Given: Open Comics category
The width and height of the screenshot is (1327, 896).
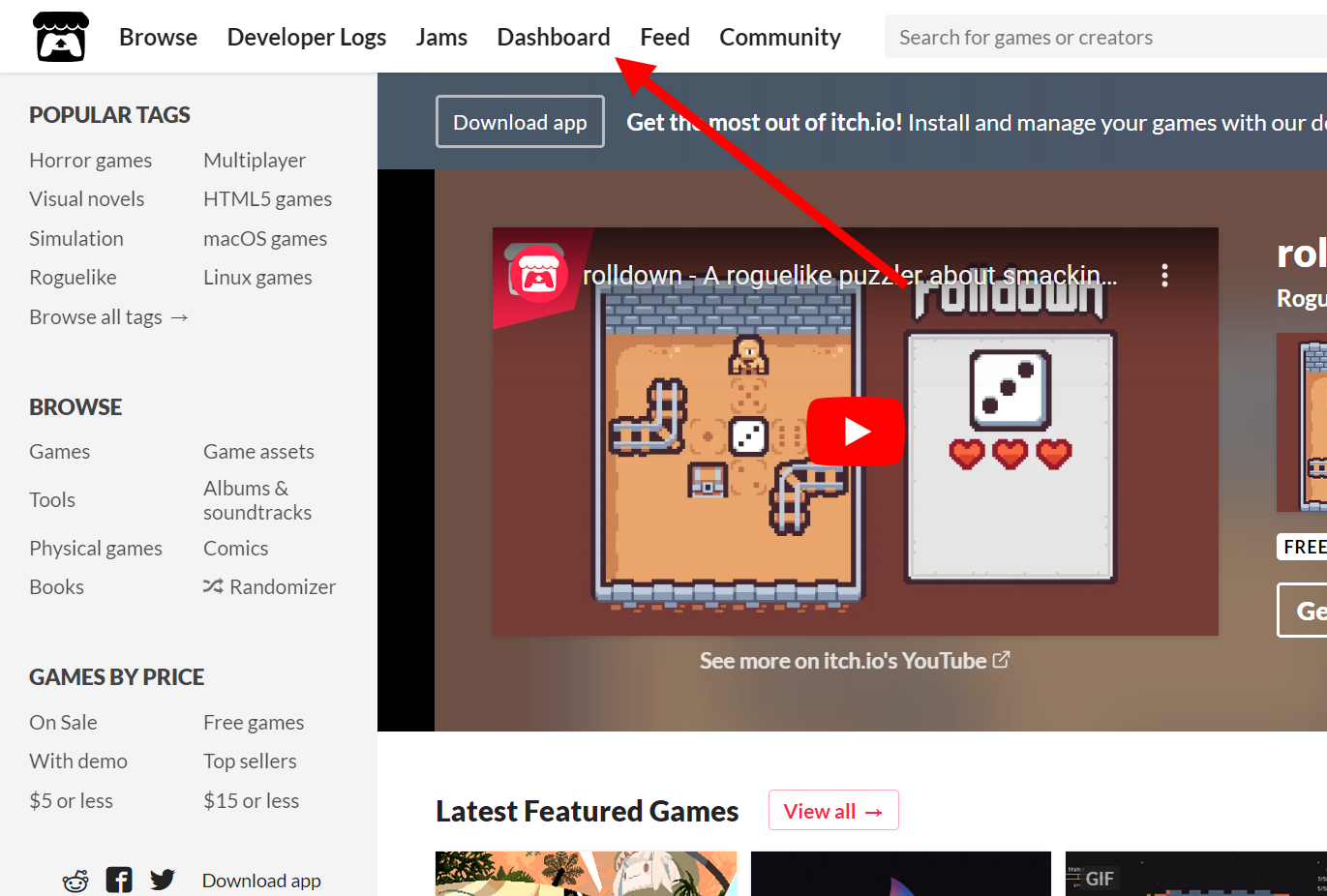Looking at the screenshot, I should pyautogui.click(x=235, y=549).
